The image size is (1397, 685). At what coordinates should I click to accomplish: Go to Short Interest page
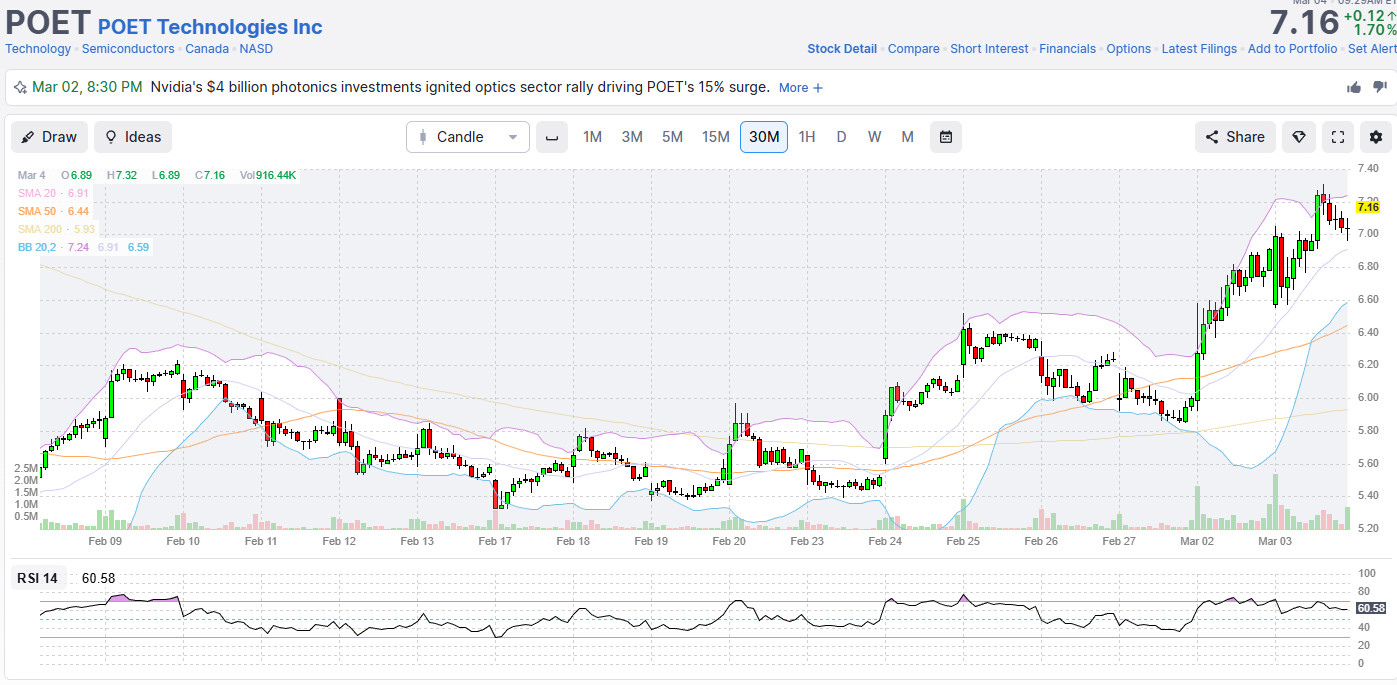(989, 49)
